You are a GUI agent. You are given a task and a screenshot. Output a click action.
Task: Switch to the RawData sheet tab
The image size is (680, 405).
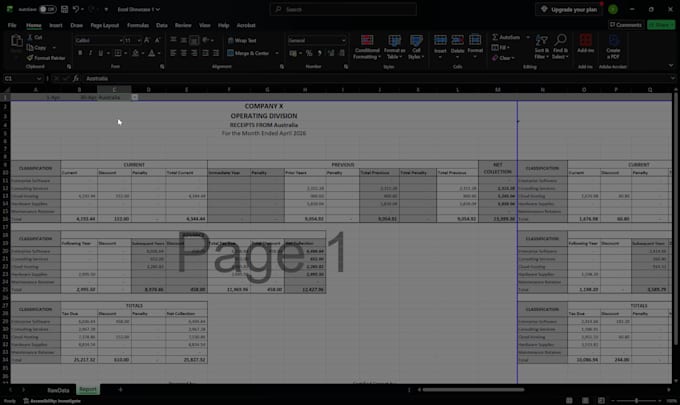pos(58,390)
